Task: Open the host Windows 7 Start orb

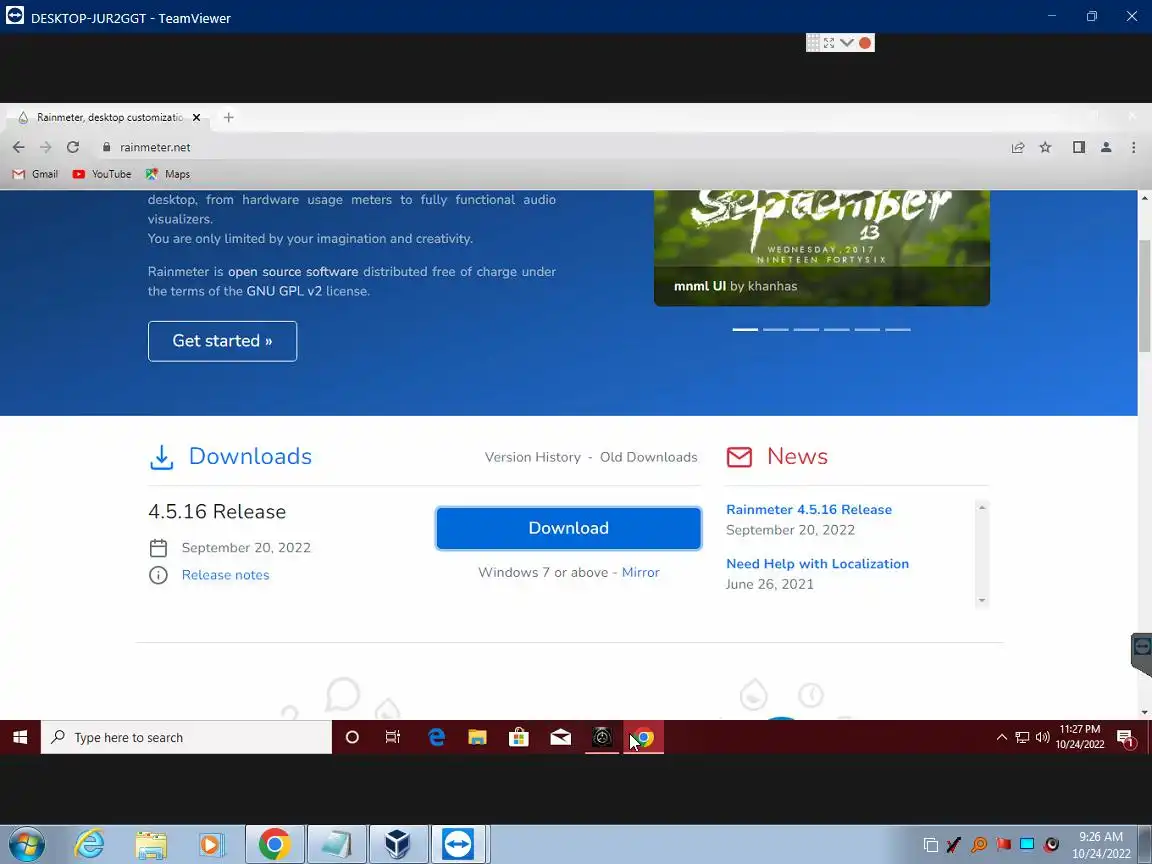Action: point(26,844)
